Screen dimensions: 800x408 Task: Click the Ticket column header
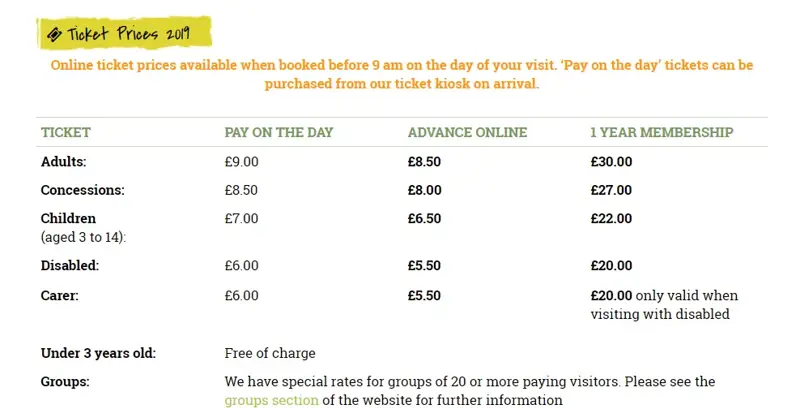[66, 132]
